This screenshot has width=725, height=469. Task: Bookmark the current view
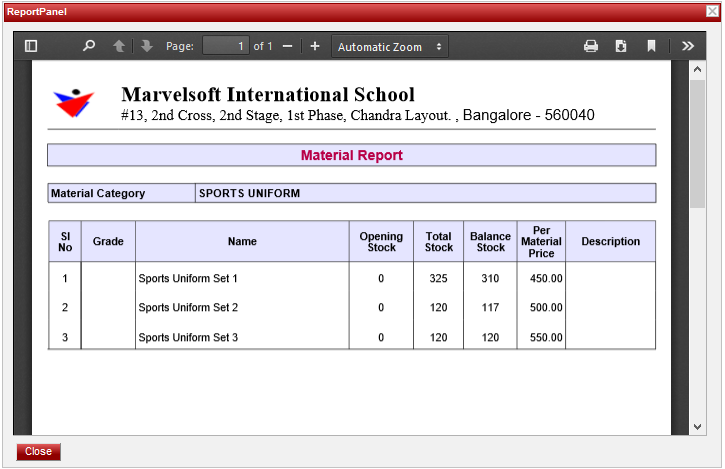651,46
